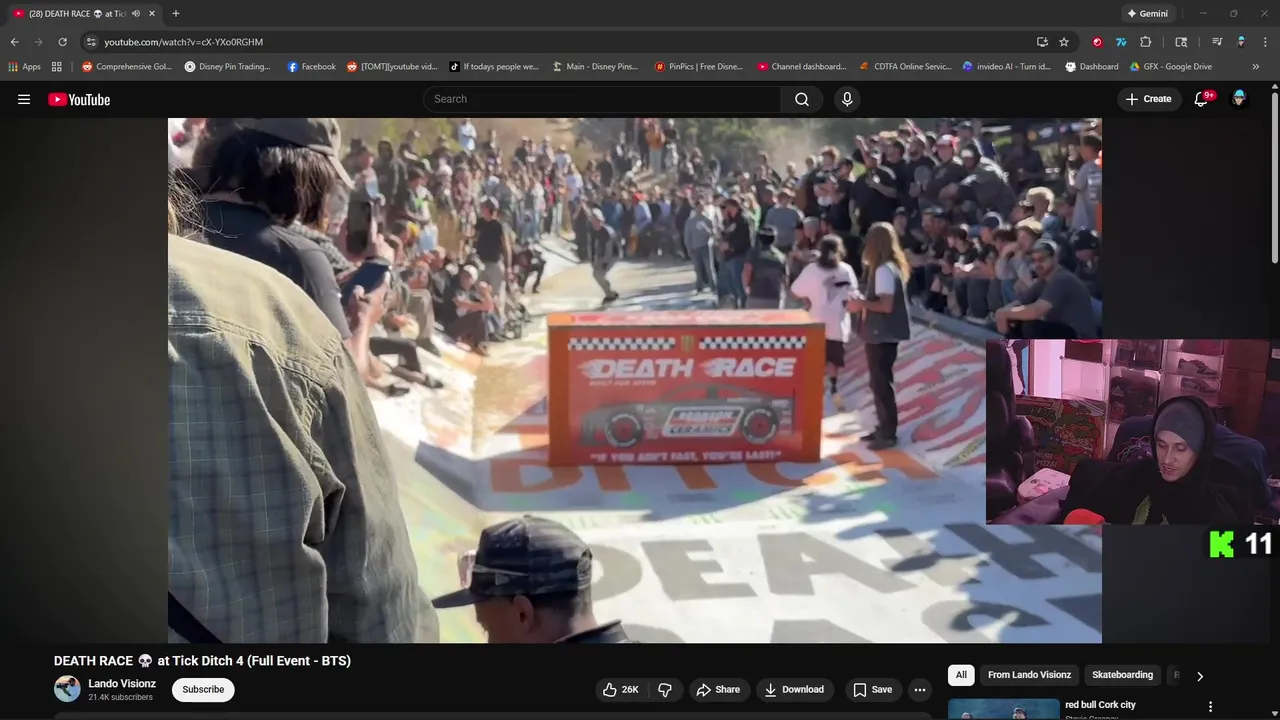Open 'If todays people we...' bookmark
1280x720 pixels.
(494, 67)
